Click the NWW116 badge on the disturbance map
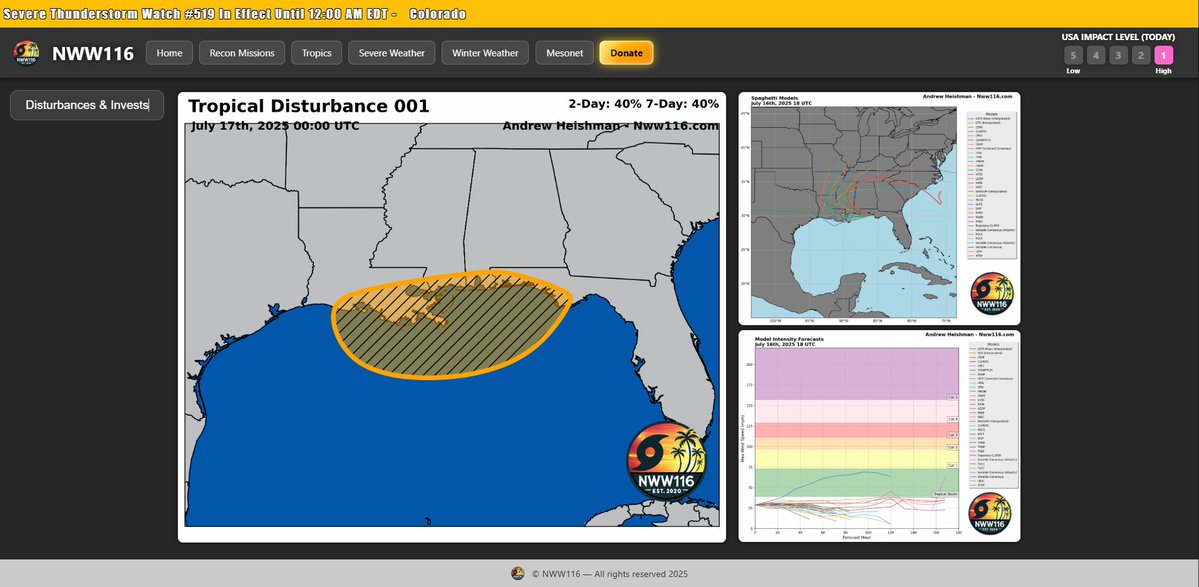The width and height of the screenshot is (1199, 587). tap(666, 460)
